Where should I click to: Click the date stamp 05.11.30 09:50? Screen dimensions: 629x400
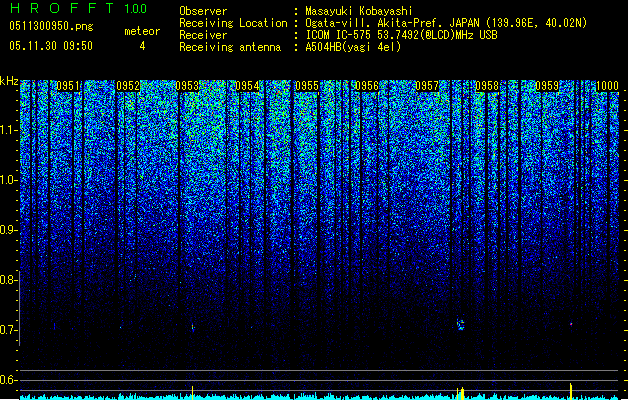51,46
